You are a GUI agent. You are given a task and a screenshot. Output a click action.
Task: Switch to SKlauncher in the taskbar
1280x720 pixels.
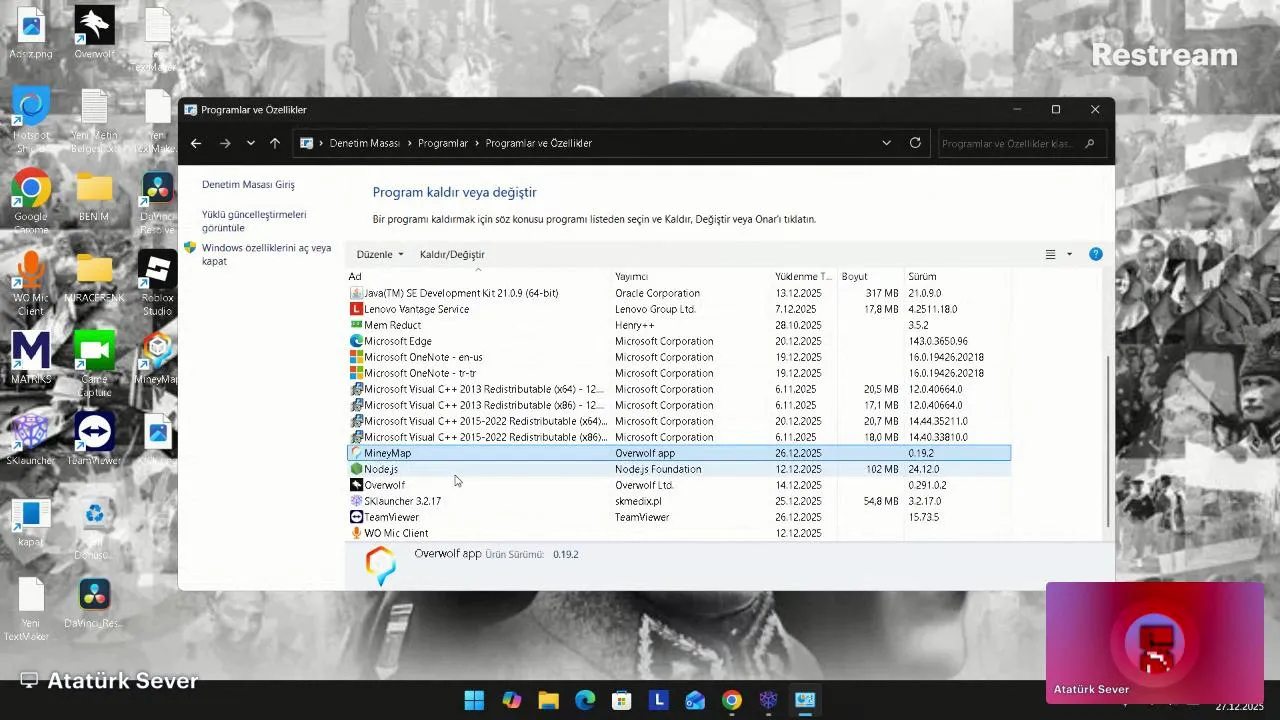point(768,700)
